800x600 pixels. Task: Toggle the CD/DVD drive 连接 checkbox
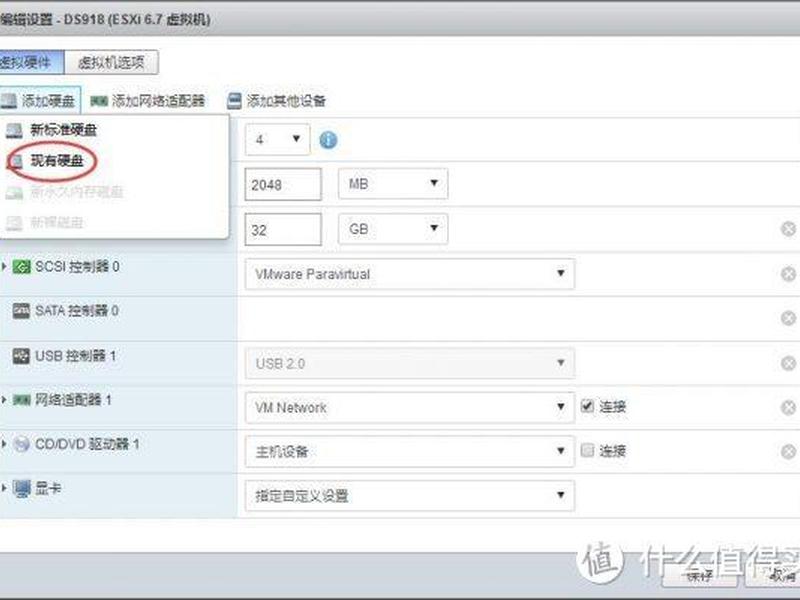coord(587,450)
